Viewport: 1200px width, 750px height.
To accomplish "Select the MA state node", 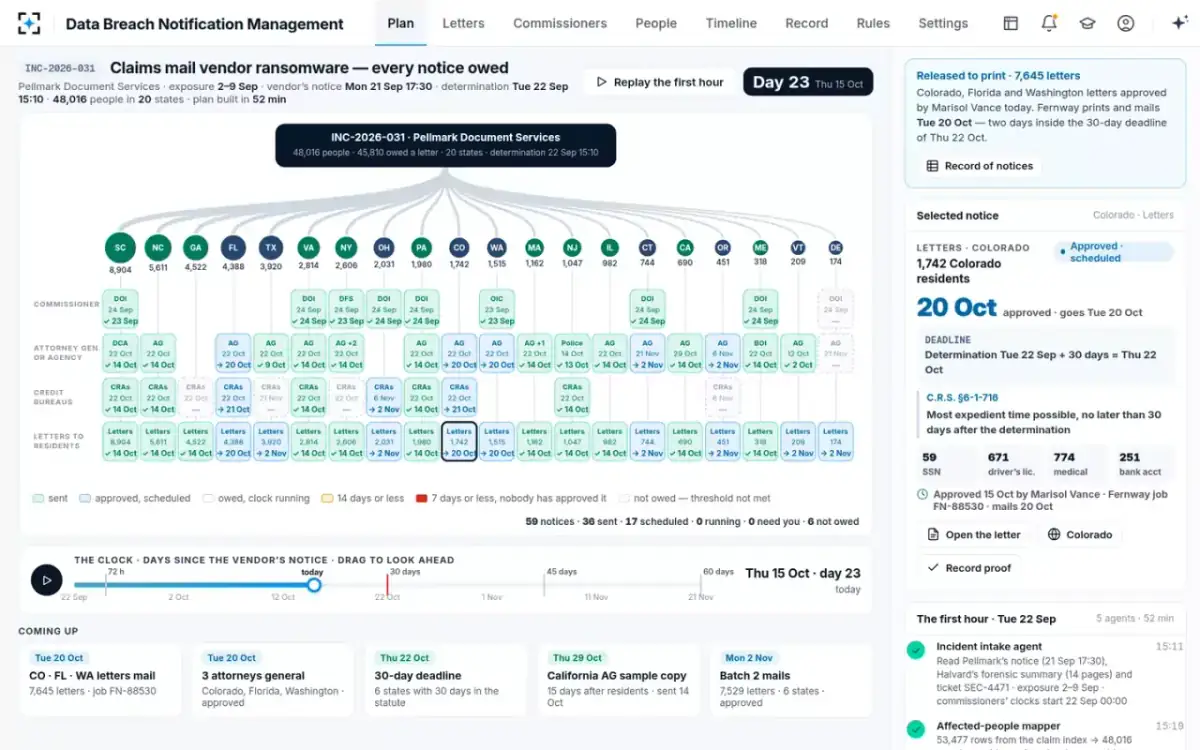I will [534, 248].
